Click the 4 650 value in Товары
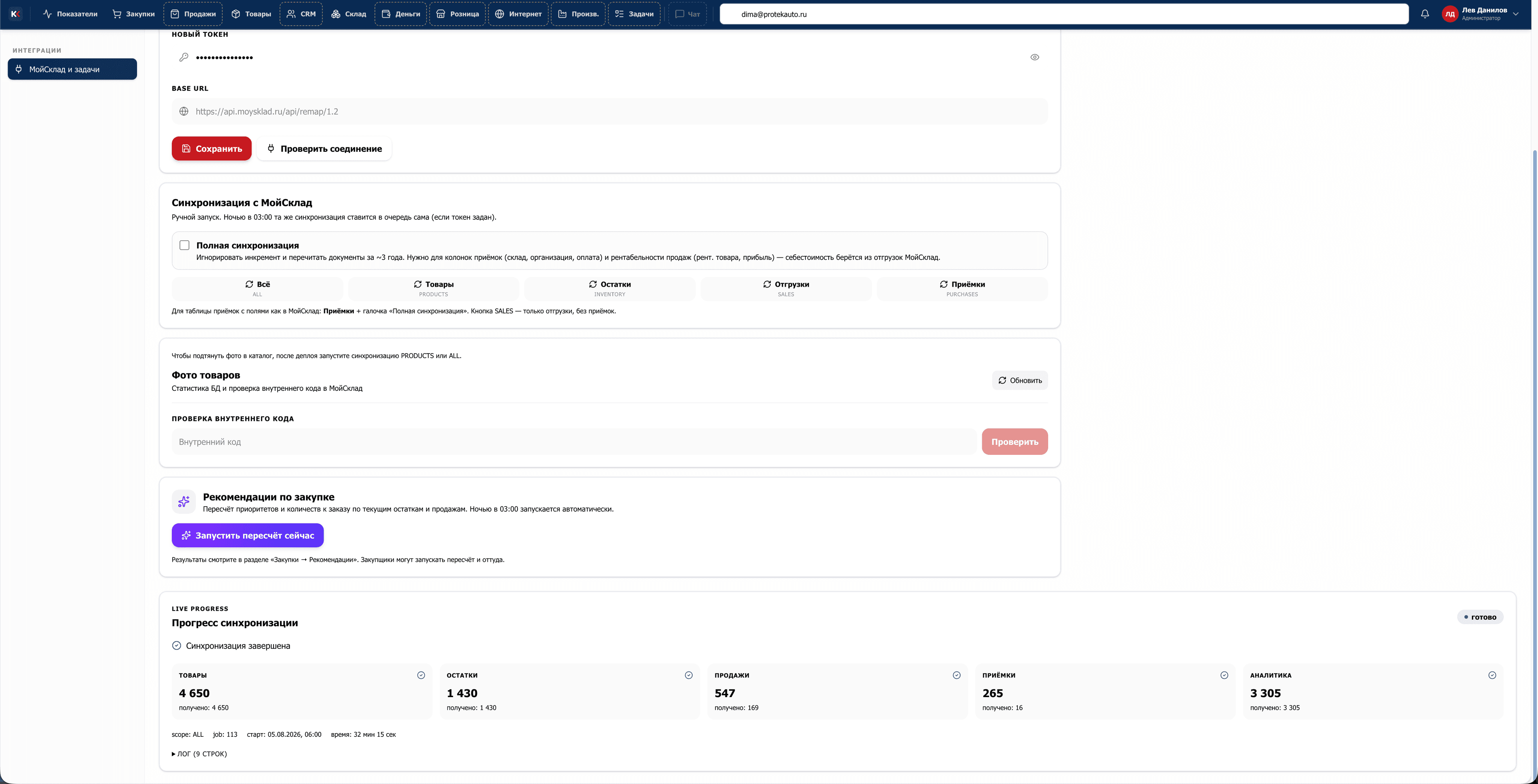This screenshot has height=784, width=1538. (x=194, y=693)
